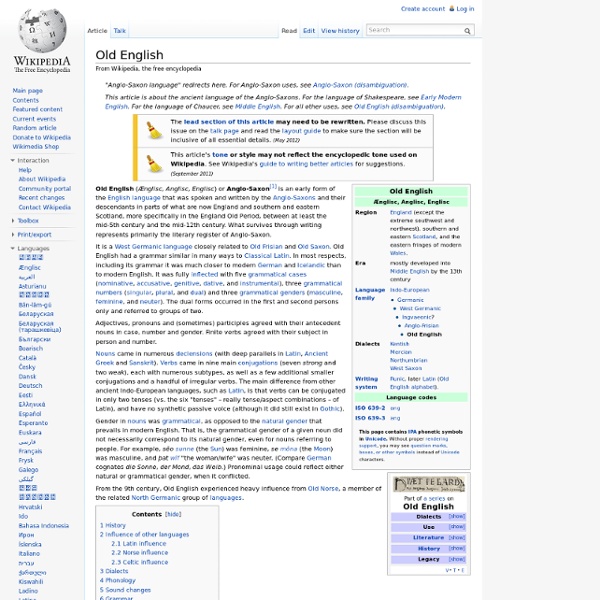The width and height of the screenshot is (600, 600).
Task: Open About Wikipedia link
Action: [x=42, y=179]
